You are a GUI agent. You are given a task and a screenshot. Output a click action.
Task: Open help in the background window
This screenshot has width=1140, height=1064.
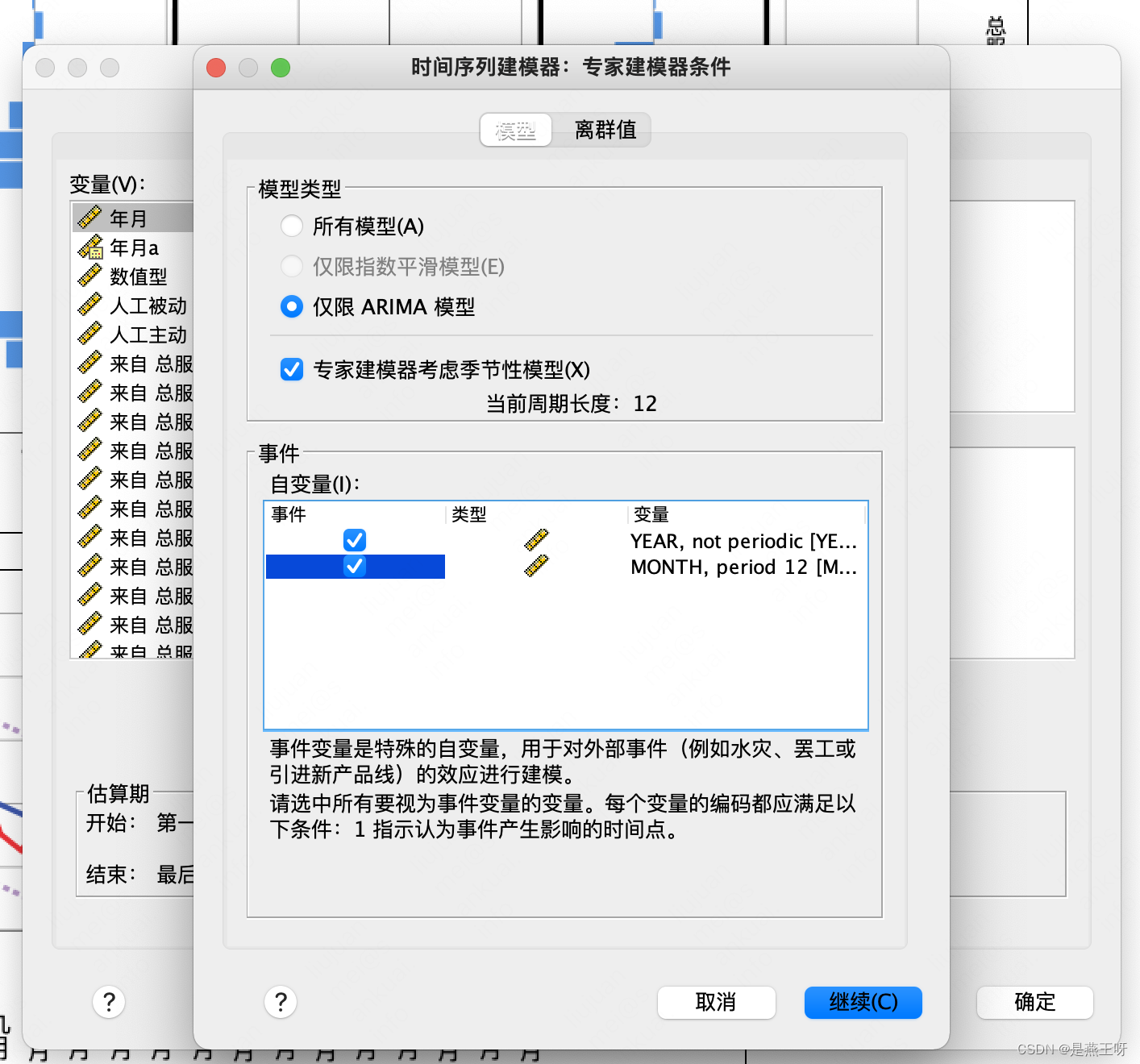click(109, 1002)
